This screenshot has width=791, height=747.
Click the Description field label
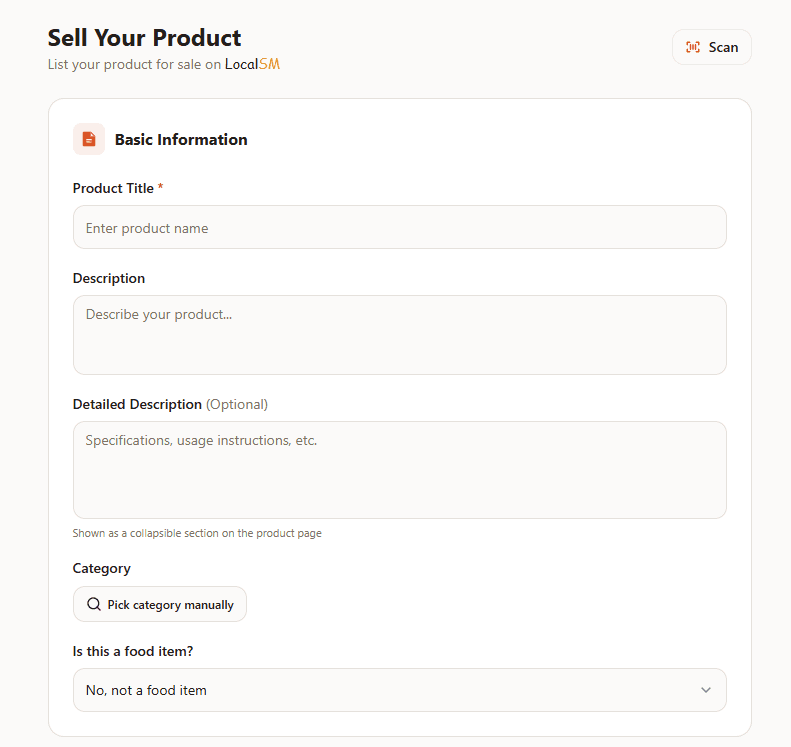pos(109,278)
